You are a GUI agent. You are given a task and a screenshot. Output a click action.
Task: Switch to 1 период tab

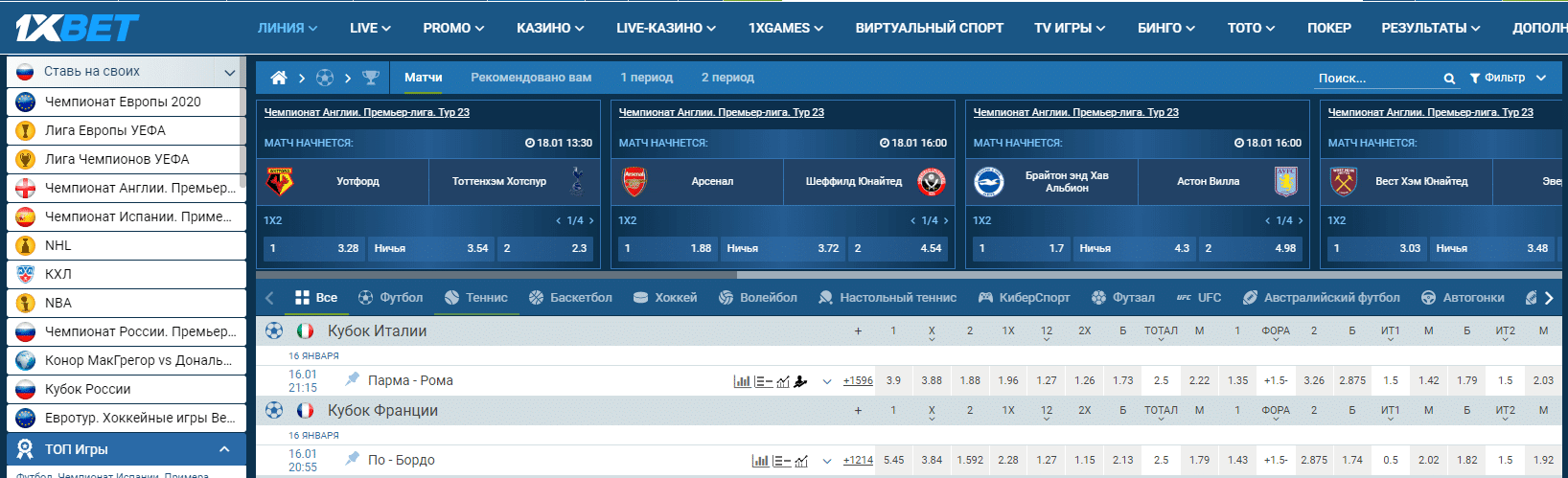(x=646, y=78)
